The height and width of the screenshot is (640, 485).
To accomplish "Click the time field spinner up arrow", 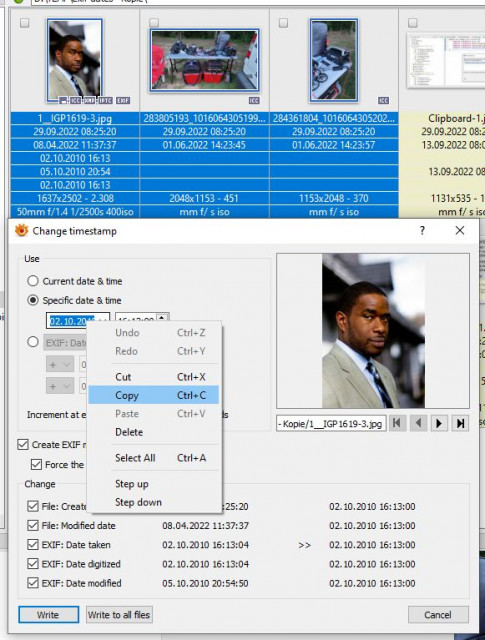I will [x=162, y=318].
